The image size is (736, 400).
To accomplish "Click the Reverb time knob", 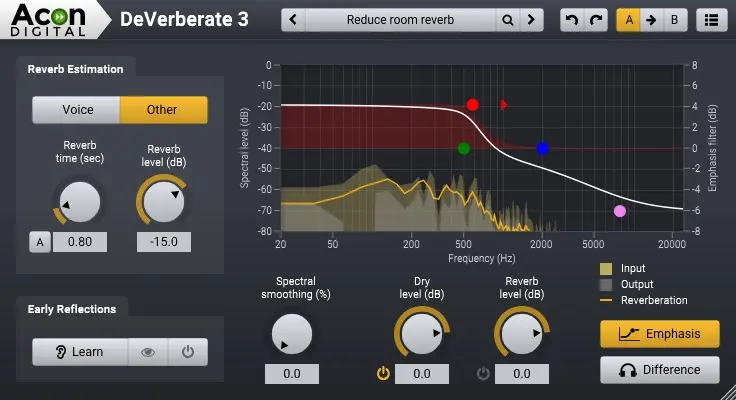I will click(80, 202).
